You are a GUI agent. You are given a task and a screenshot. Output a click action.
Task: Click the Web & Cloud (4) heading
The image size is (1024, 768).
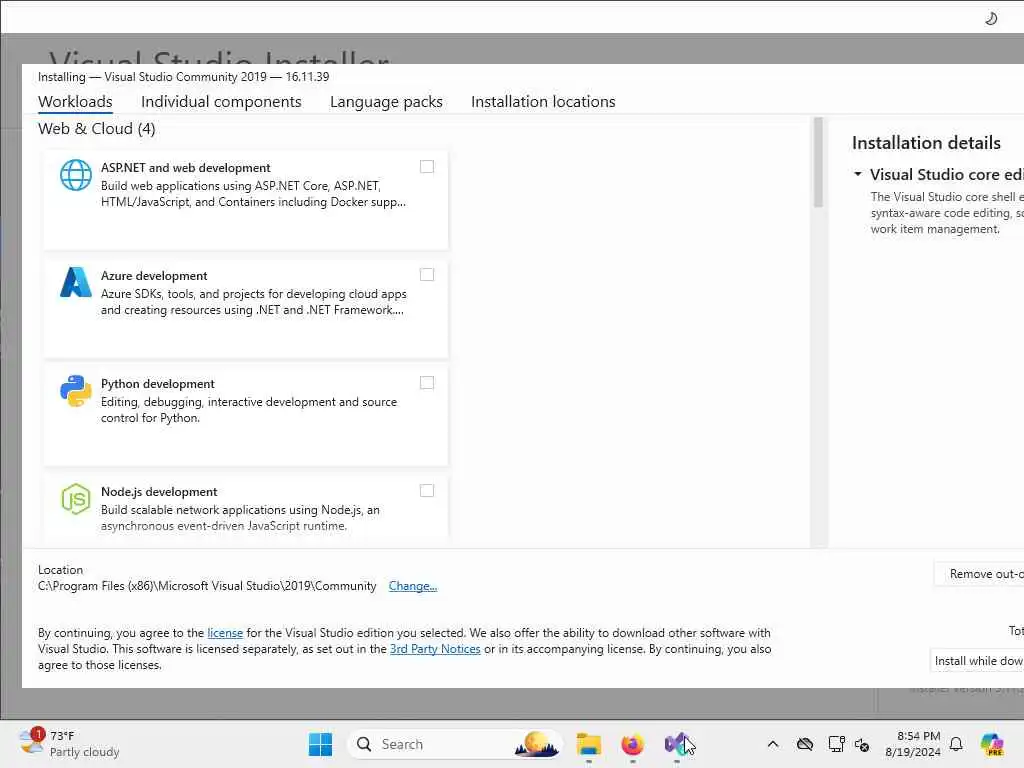click(x=97, y=129)
